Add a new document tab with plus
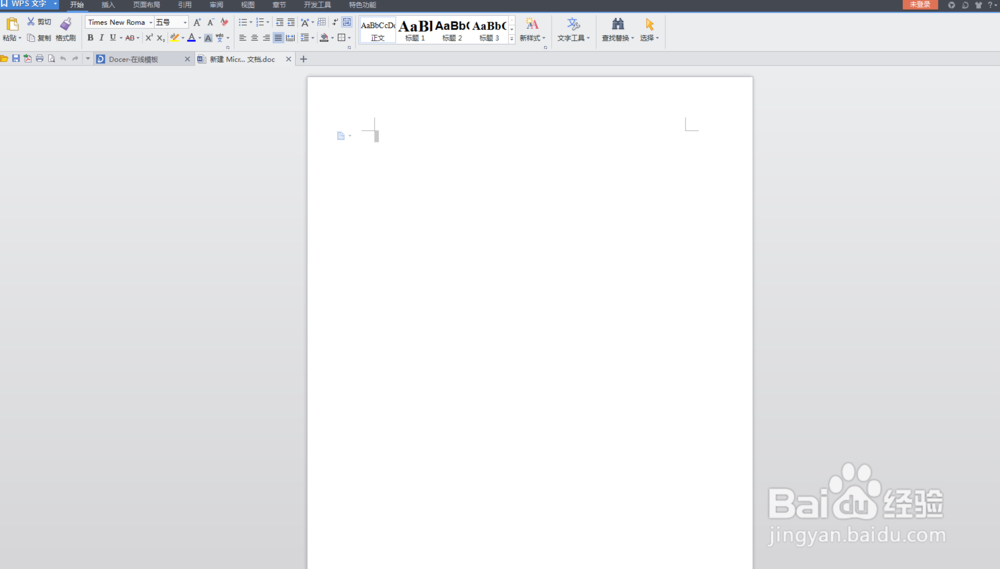This screenshot has width=1000, height=569. tap(304, 59)
